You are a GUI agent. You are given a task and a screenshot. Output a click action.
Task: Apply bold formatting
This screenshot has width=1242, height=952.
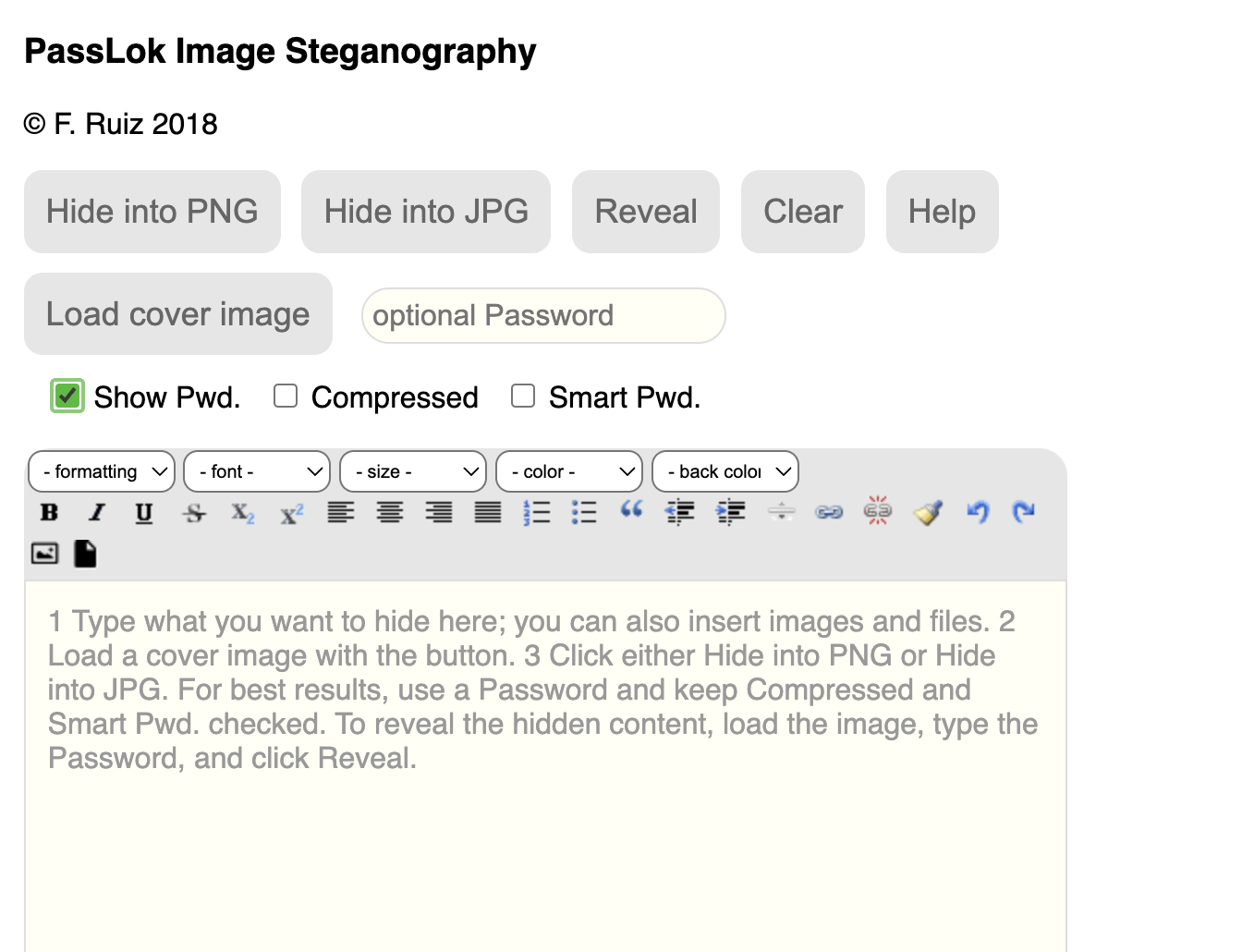(49, 512)
